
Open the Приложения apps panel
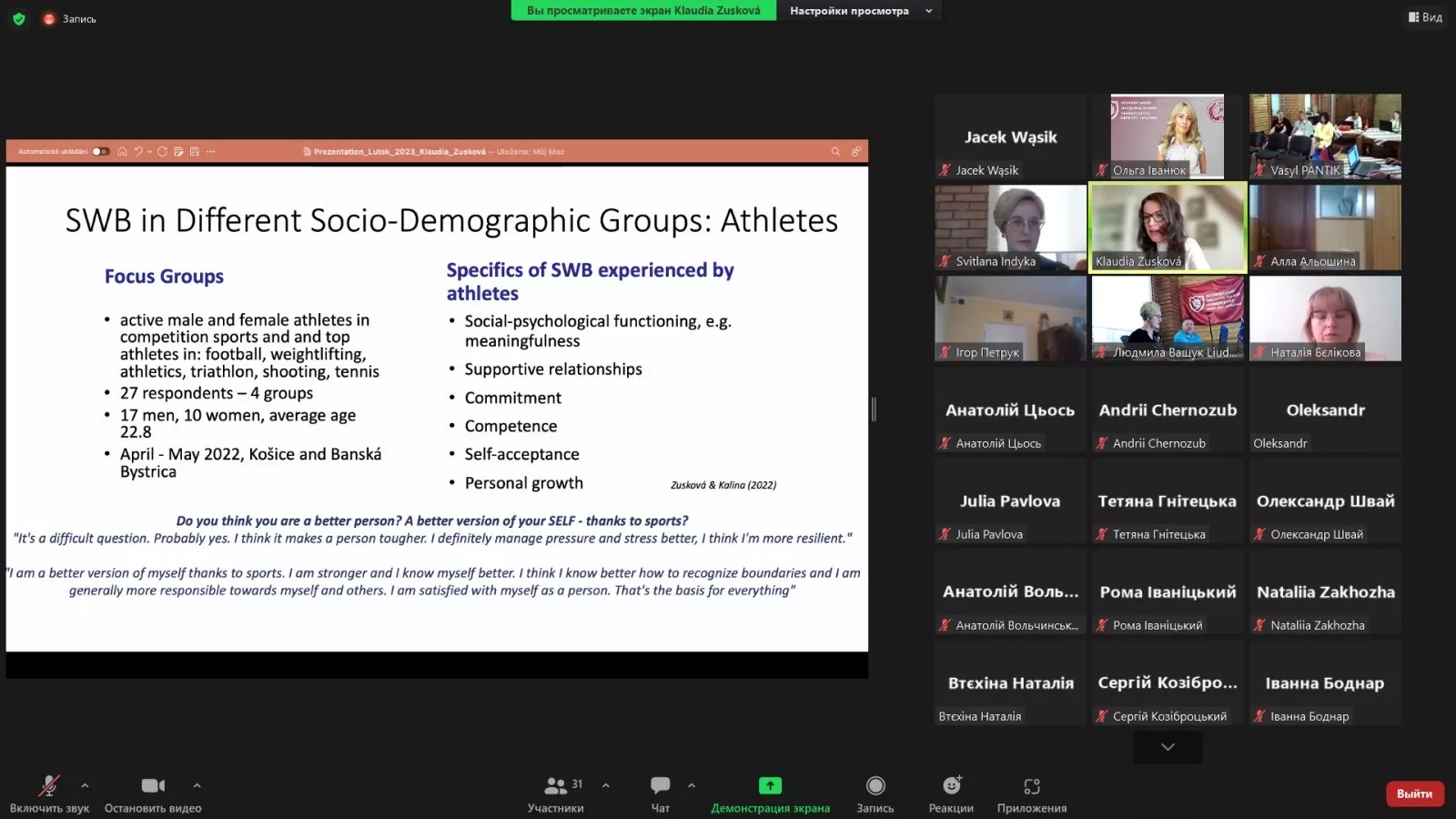1031,786
